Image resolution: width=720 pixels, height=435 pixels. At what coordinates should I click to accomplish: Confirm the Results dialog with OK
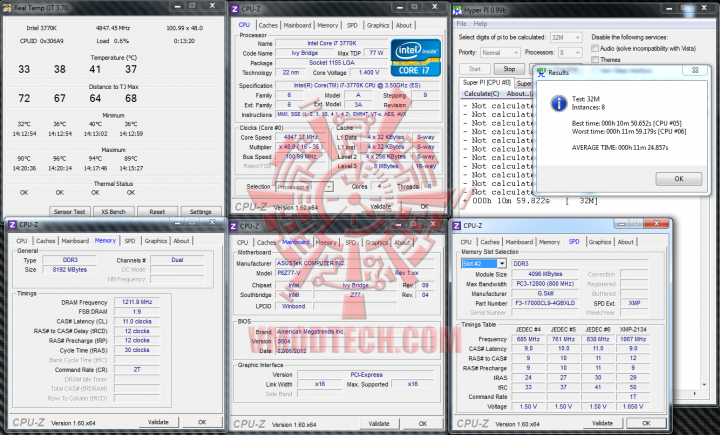pyautogui.click(x=679, y=179)
